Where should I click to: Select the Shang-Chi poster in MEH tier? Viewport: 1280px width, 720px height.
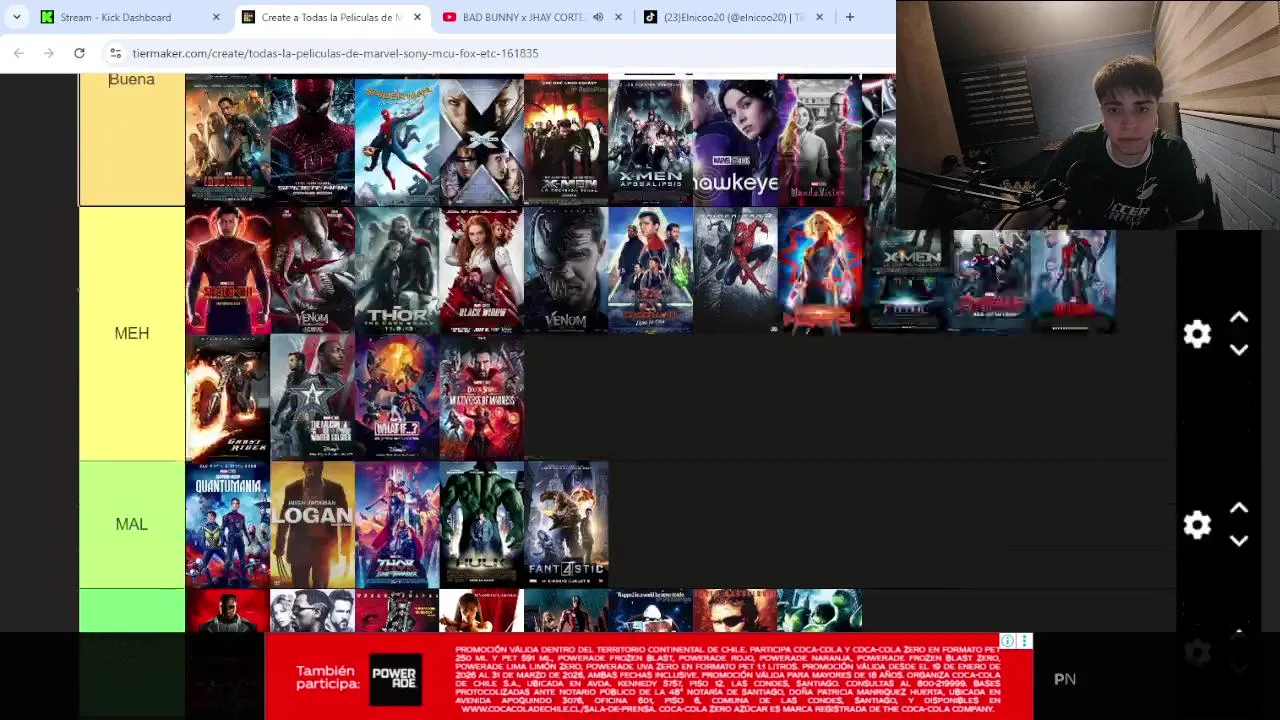point(227,270)
